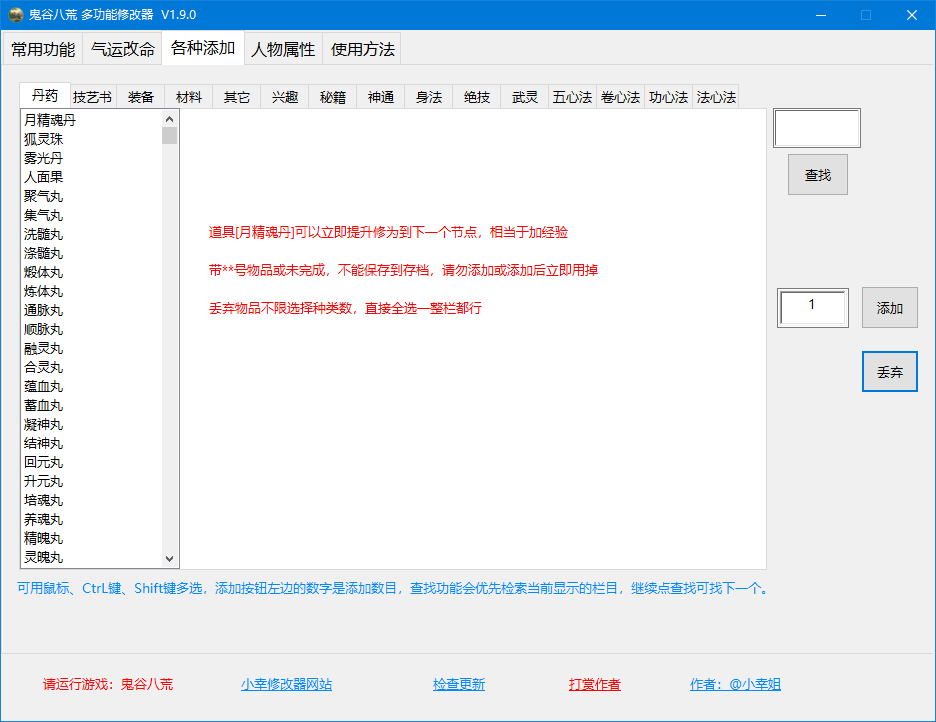
Task: Open the 气运改命 main tab
Action: [123, 49]
